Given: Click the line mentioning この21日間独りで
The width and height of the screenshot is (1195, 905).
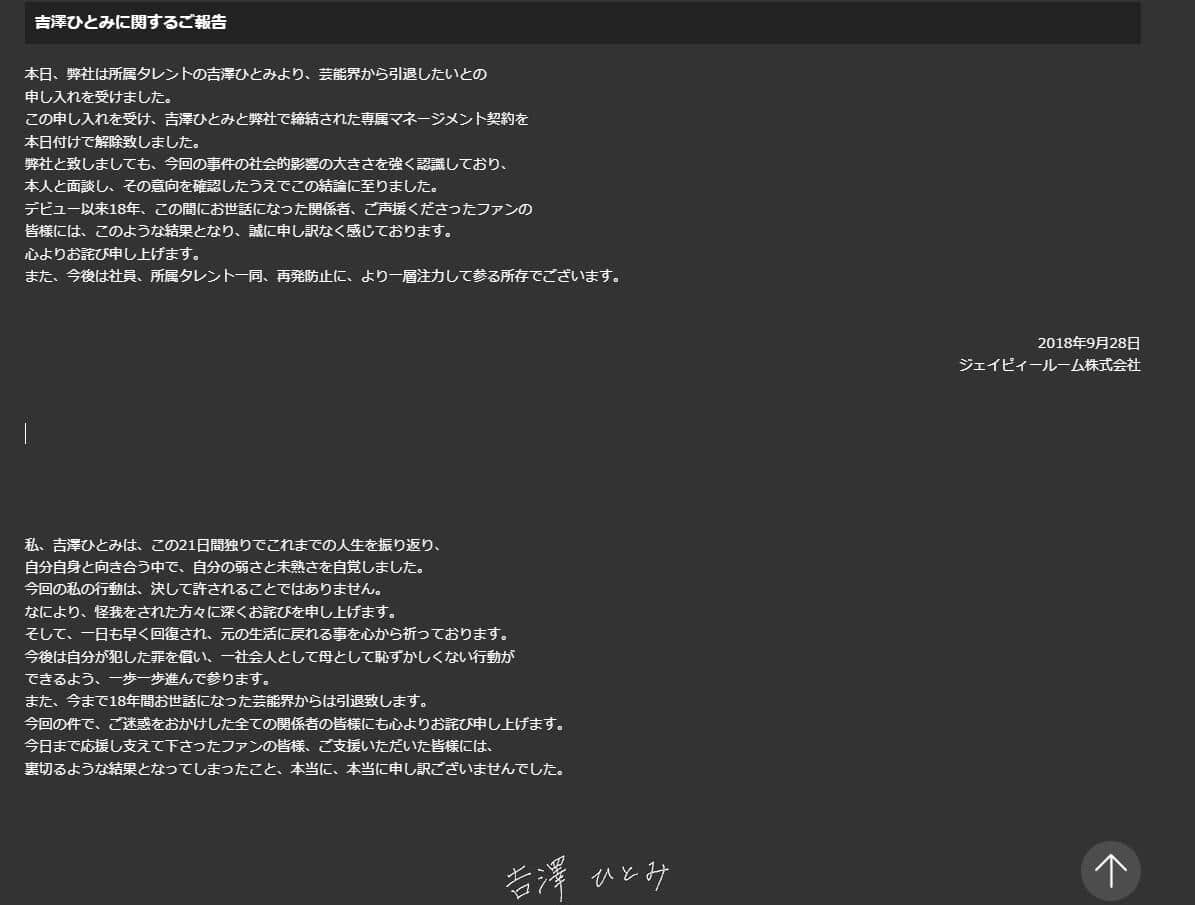Looking at the screenshot, I should [x=232, y=545].
